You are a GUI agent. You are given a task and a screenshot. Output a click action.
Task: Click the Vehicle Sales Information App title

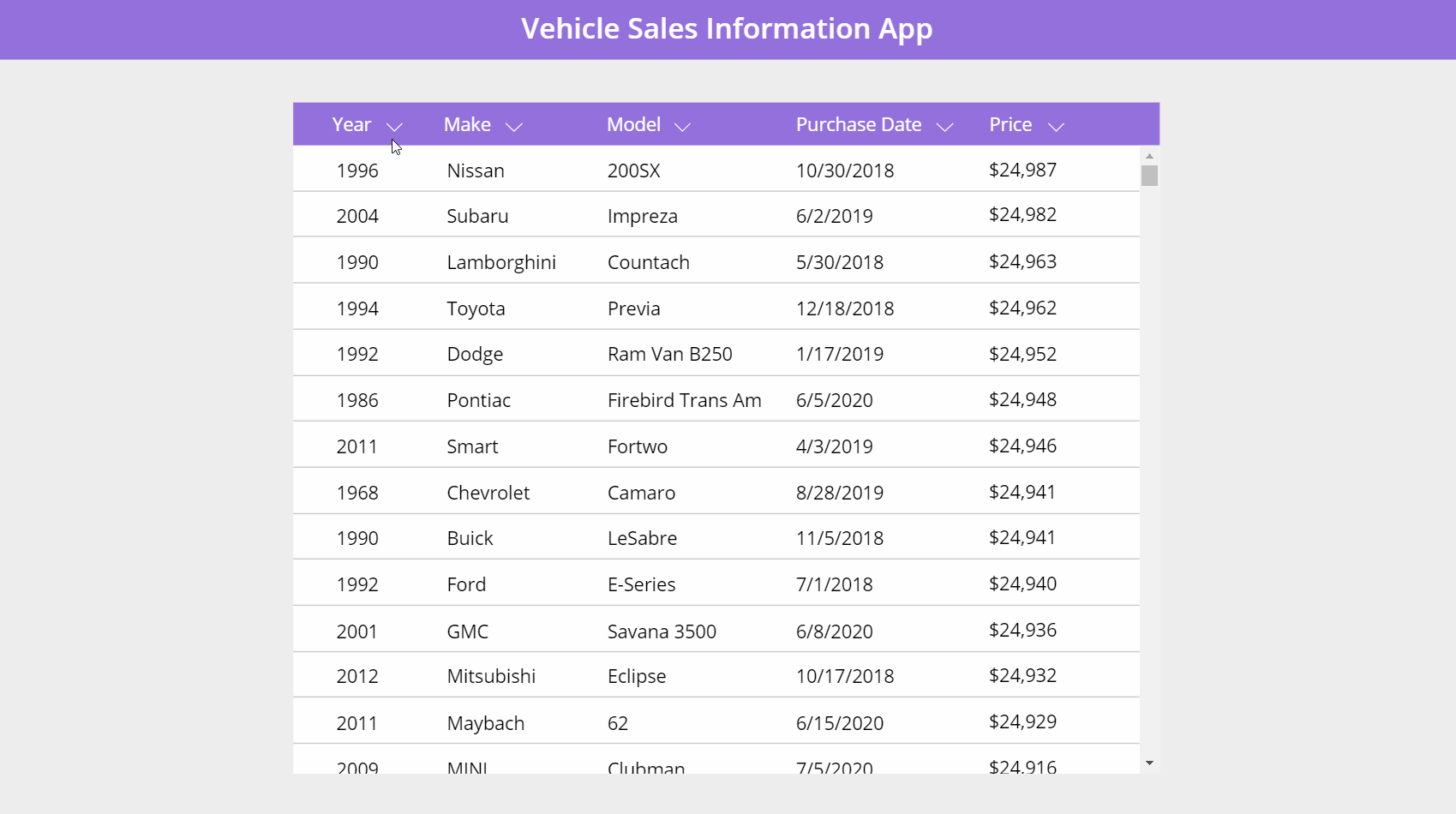pyautogui.click(x=727, y=29)
